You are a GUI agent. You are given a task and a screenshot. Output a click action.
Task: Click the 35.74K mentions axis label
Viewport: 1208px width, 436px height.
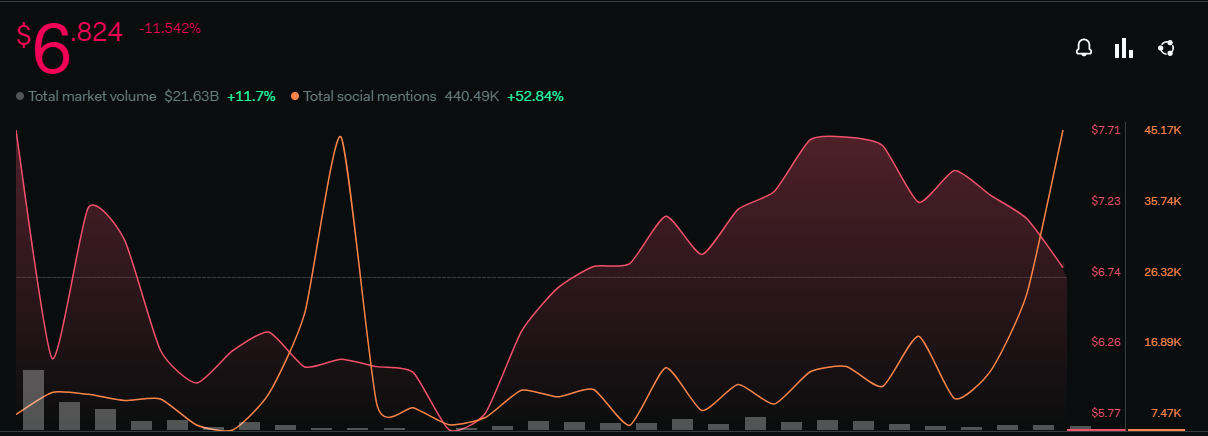[1163, 201]
